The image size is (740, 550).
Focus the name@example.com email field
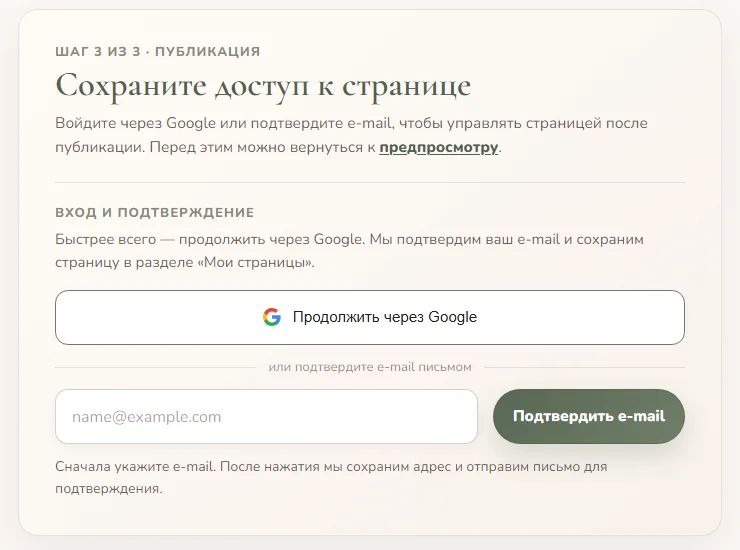(266, 416)
